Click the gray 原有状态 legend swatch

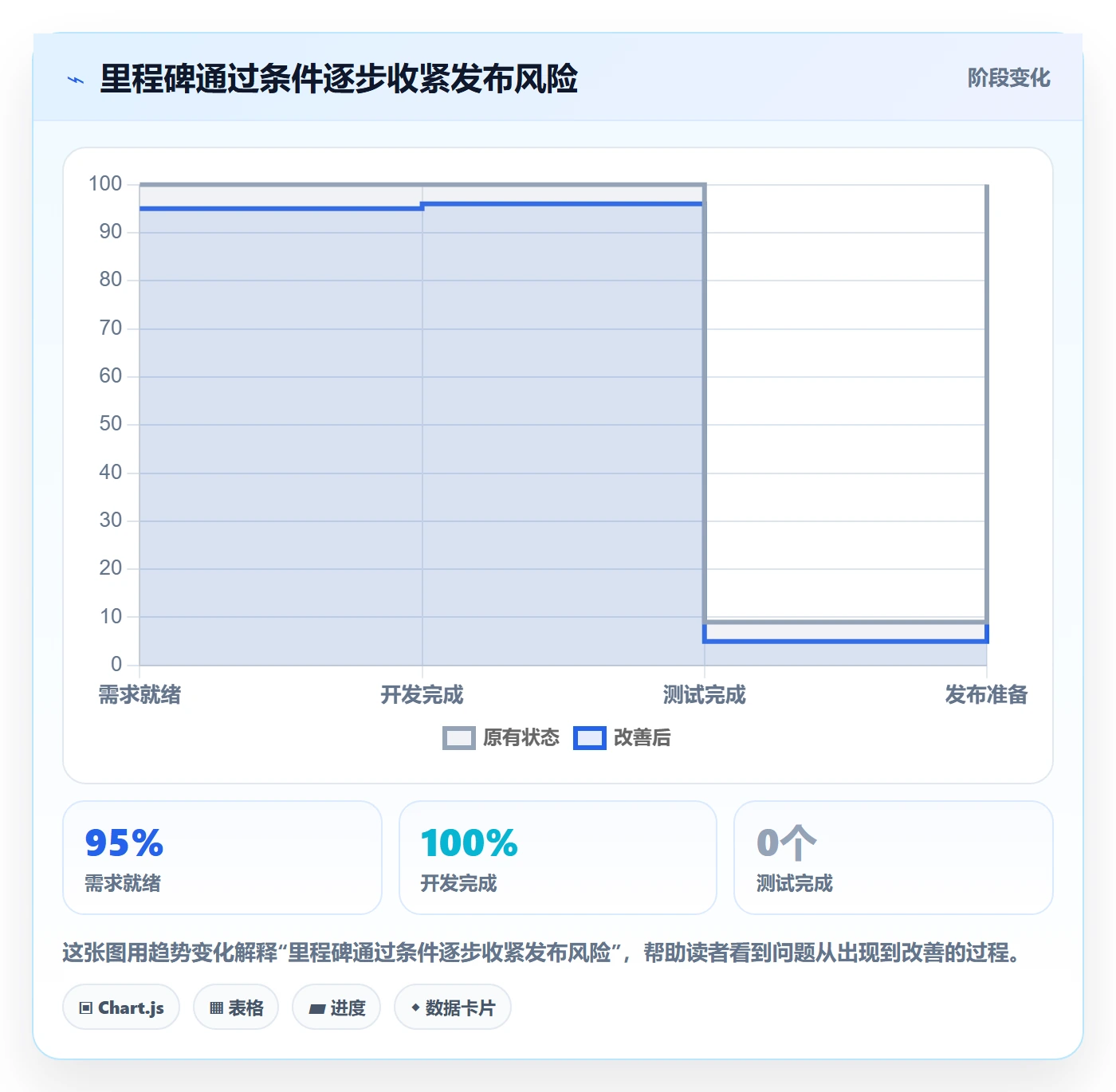click(459, 738)
